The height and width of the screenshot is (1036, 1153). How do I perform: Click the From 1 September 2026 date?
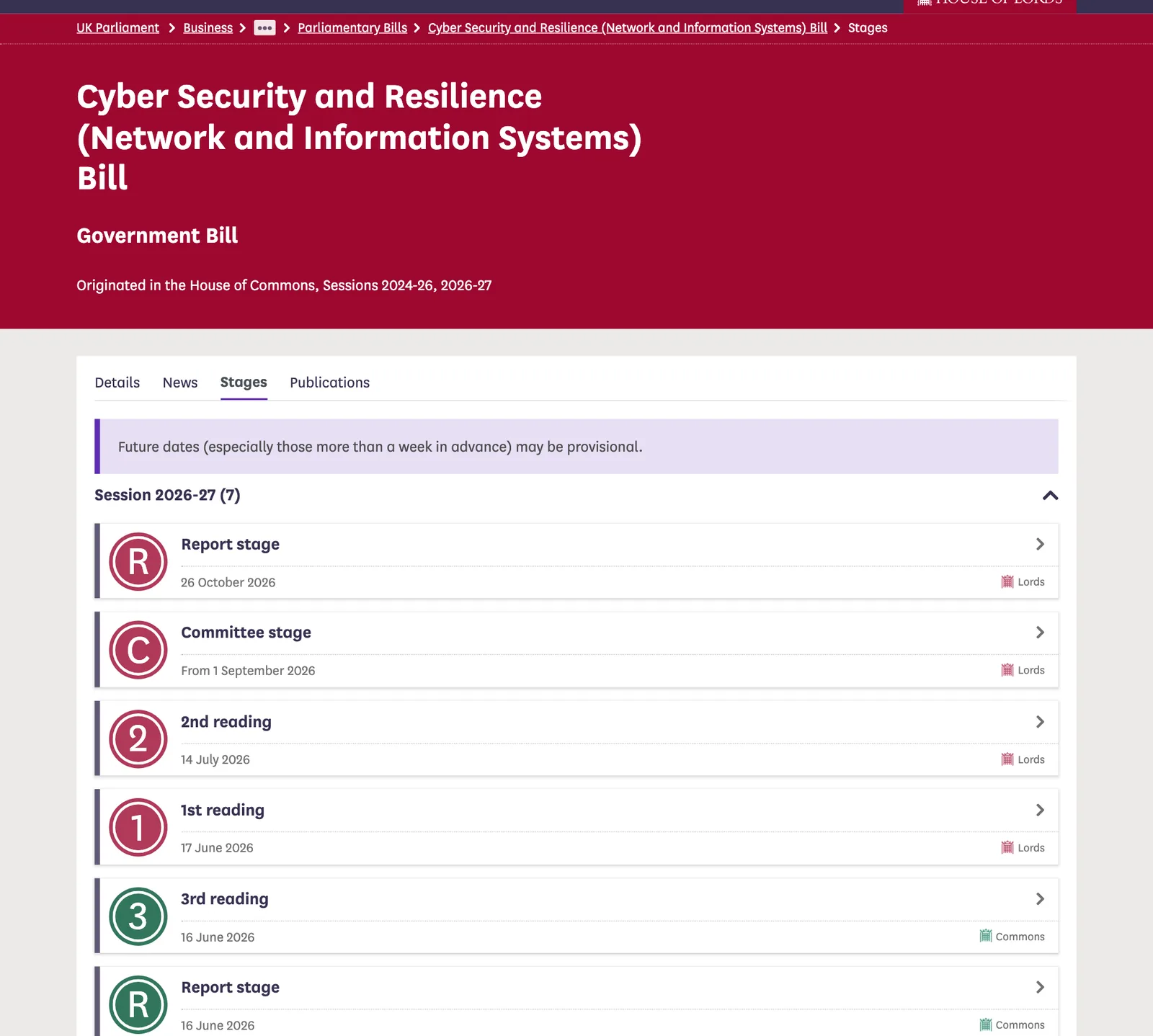click(x=248, y=671)
